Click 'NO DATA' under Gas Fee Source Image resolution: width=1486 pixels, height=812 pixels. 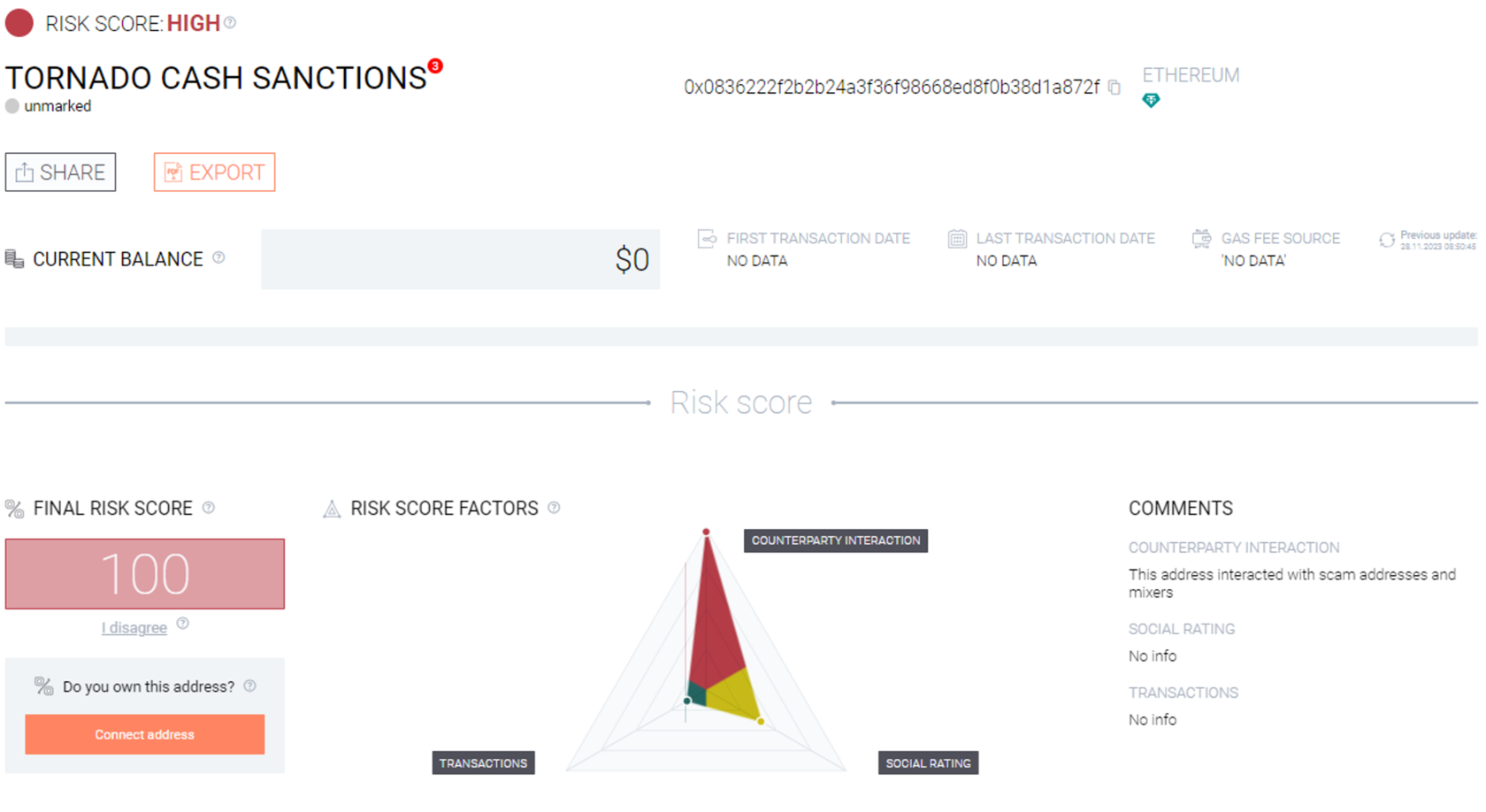pos(1253,261)
